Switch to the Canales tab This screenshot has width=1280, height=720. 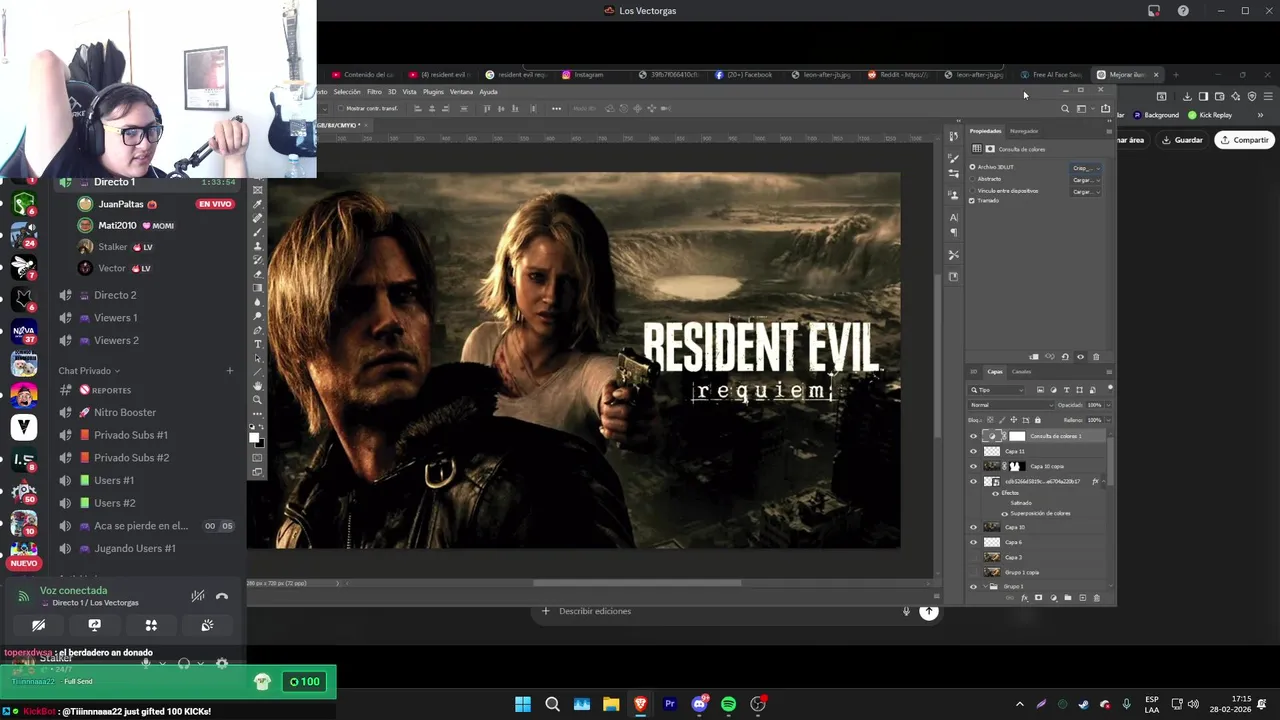tap(1021, 372)
